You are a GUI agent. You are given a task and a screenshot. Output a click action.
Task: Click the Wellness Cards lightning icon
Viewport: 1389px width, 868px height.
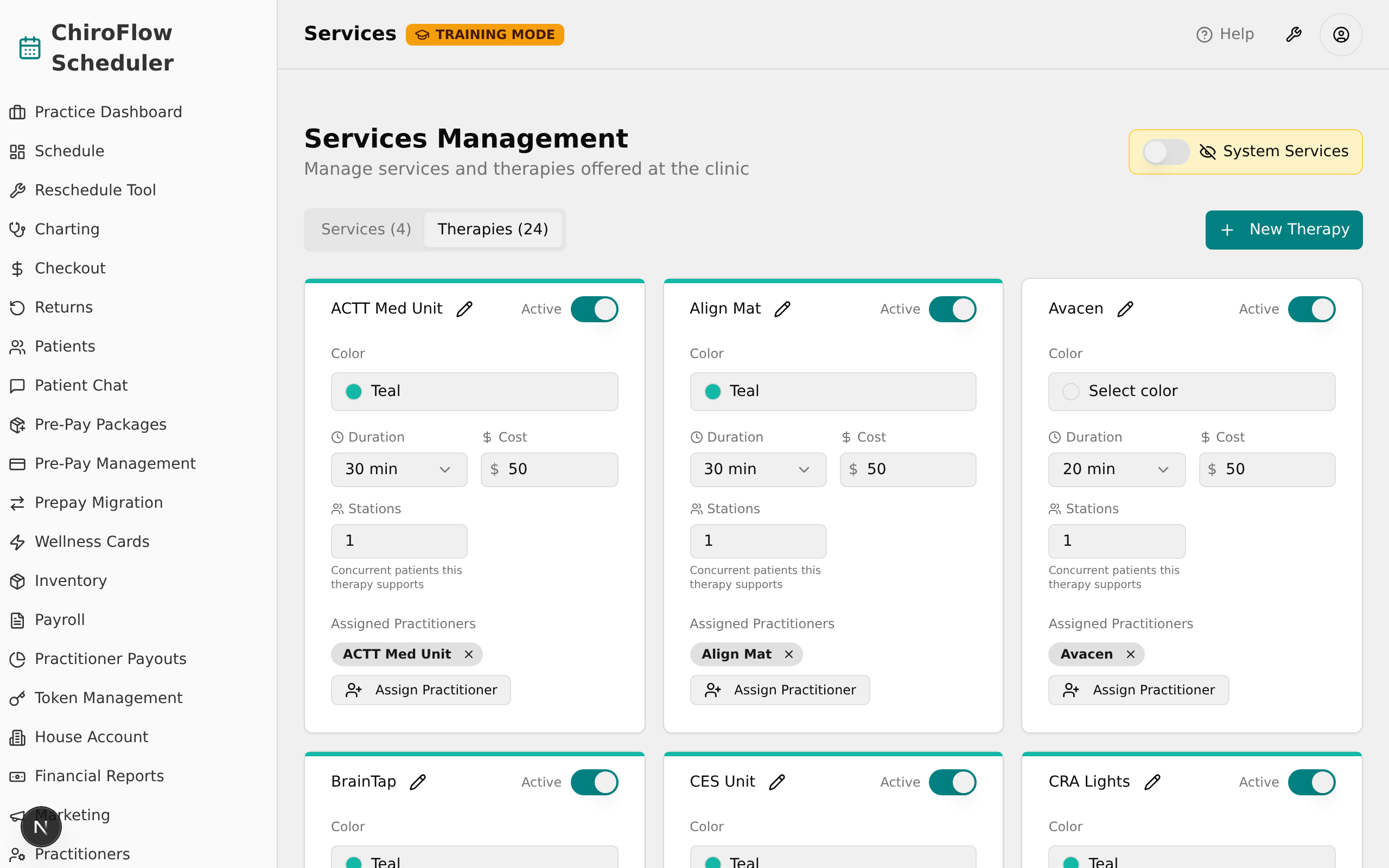pyautogui.click(x=17, y=541)
